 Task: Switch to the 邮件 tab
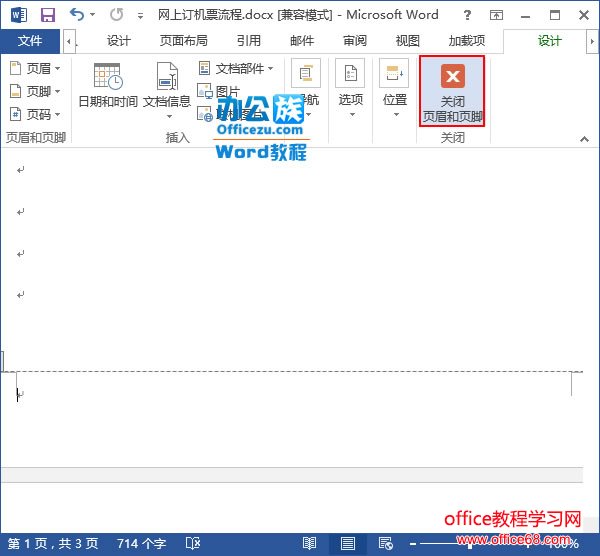coord(302,41)
